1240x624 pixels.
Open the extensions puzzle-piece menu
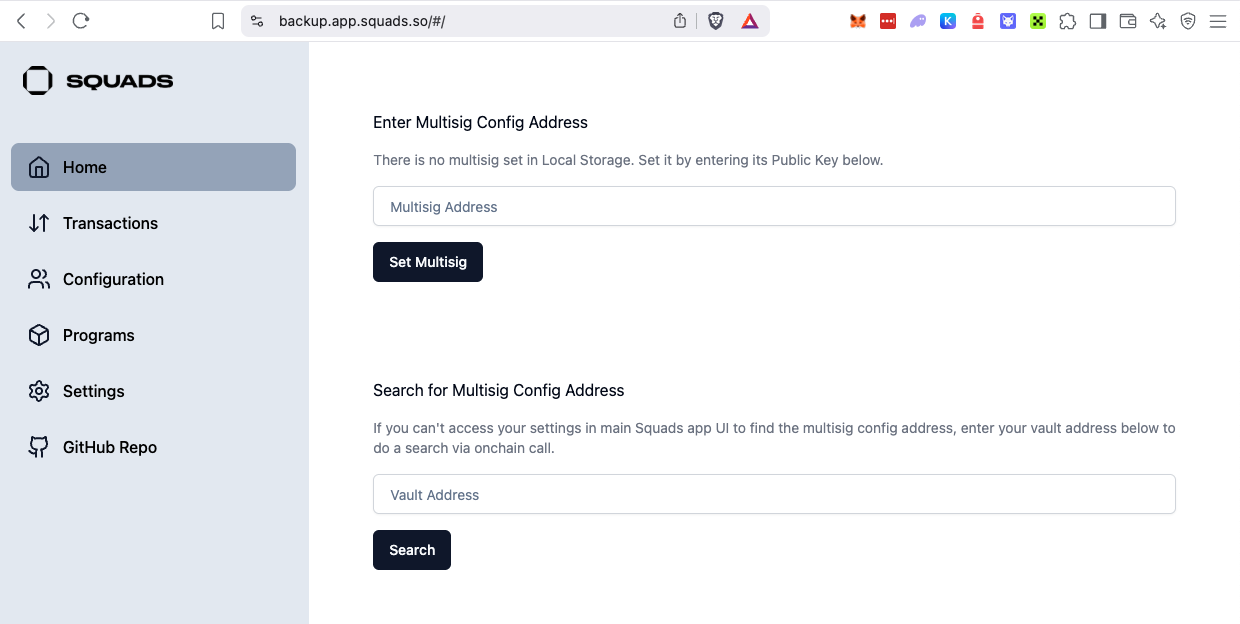pyautogui.click(x=1067, y=21)
